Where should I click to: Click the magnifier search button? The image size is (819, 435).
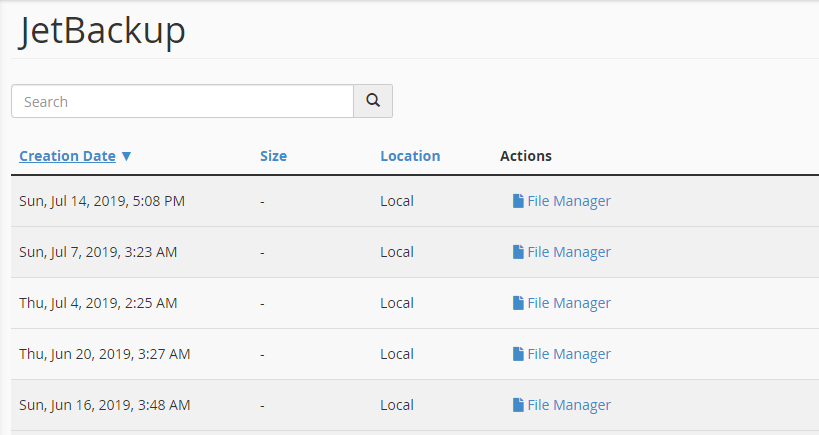tap(373, 101)
